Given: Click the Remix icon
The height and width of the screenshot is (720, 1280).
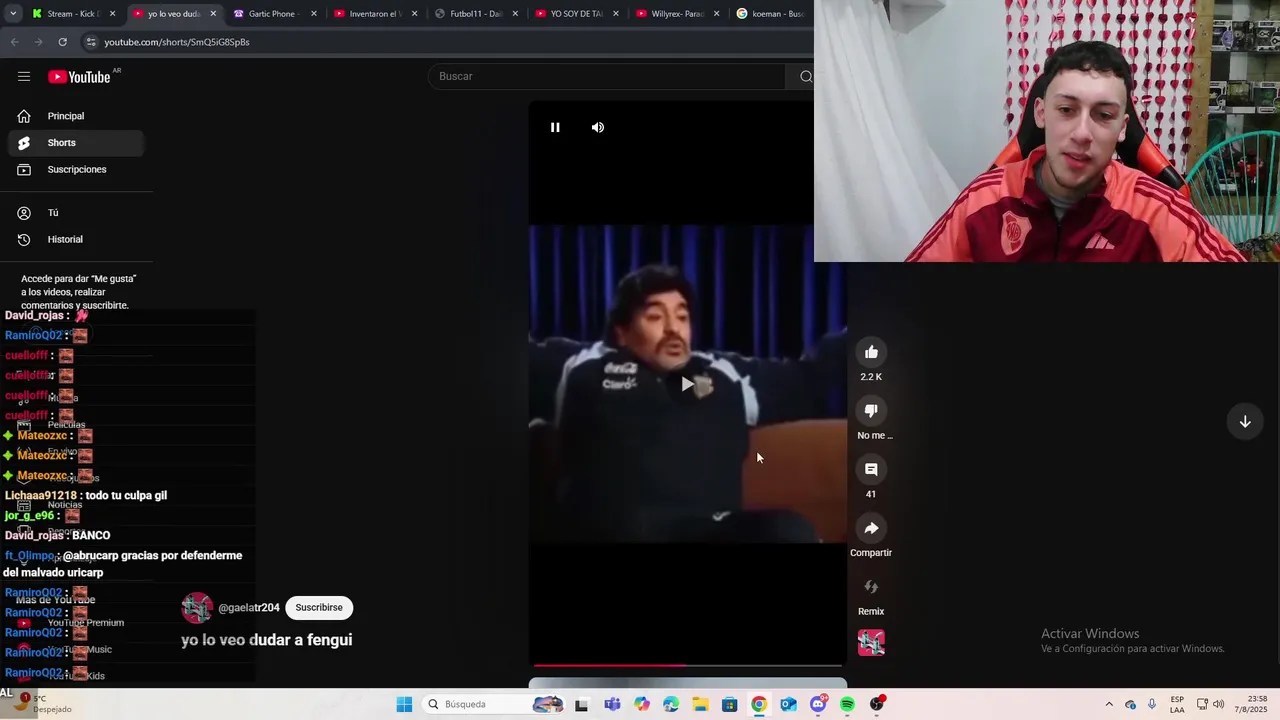Looking at the screenshot, I should click(x=871, y=587).
